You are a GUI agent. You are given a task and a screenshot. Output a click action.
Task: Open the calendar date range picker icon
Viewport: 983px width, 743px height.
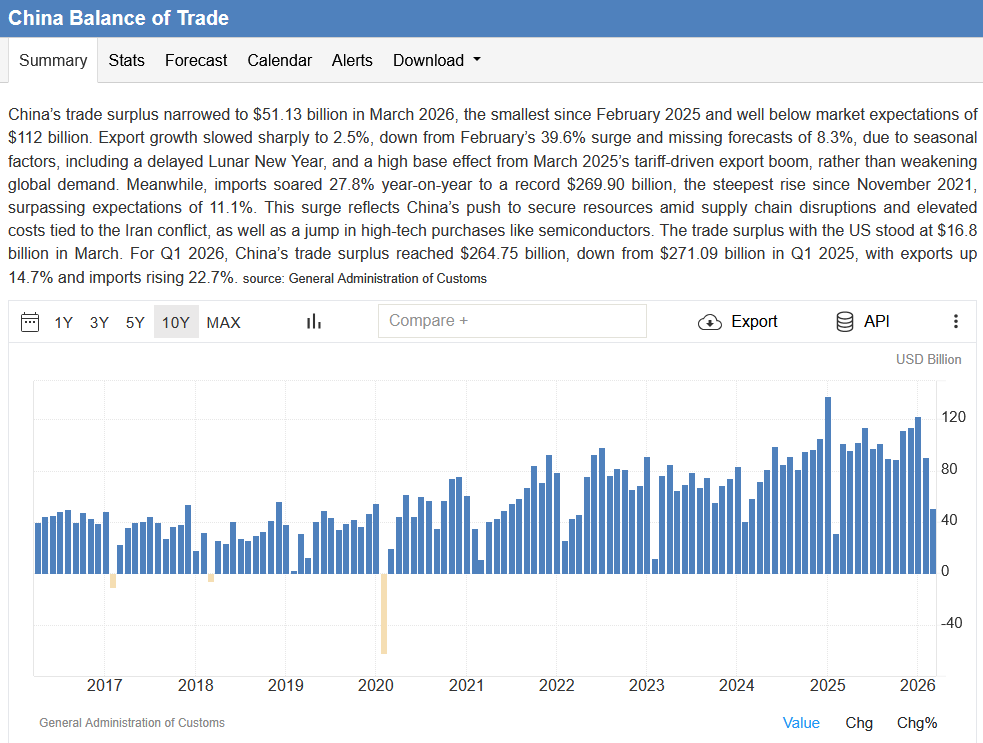point(29,322)
